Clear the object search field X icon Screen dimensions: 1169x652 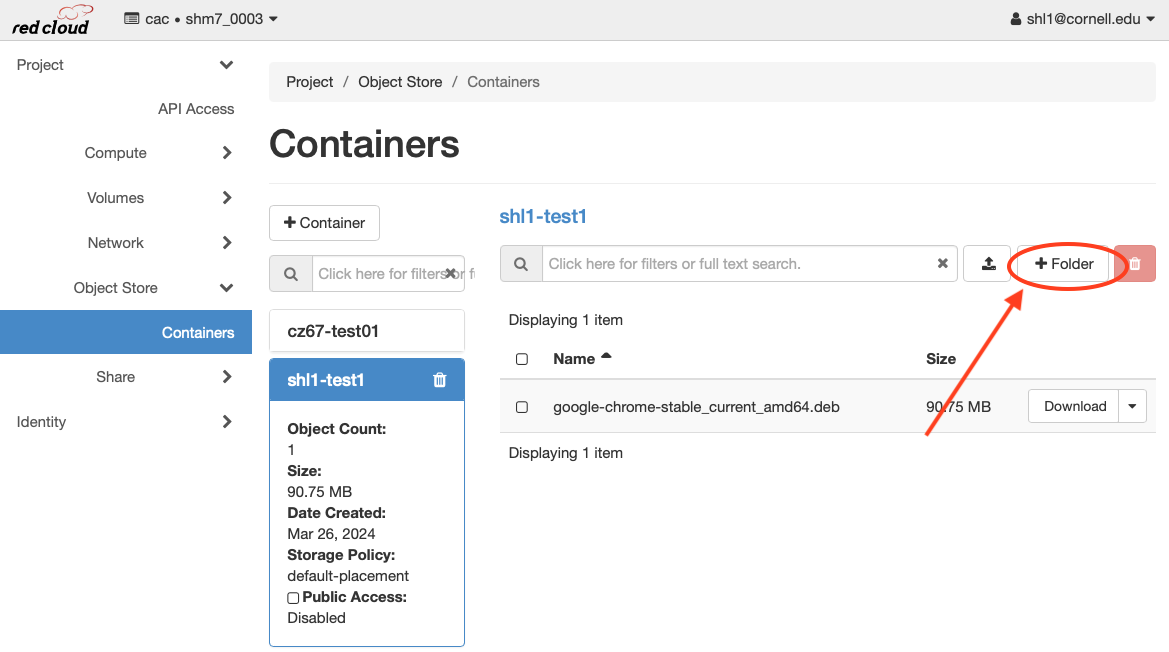[942, 264]
